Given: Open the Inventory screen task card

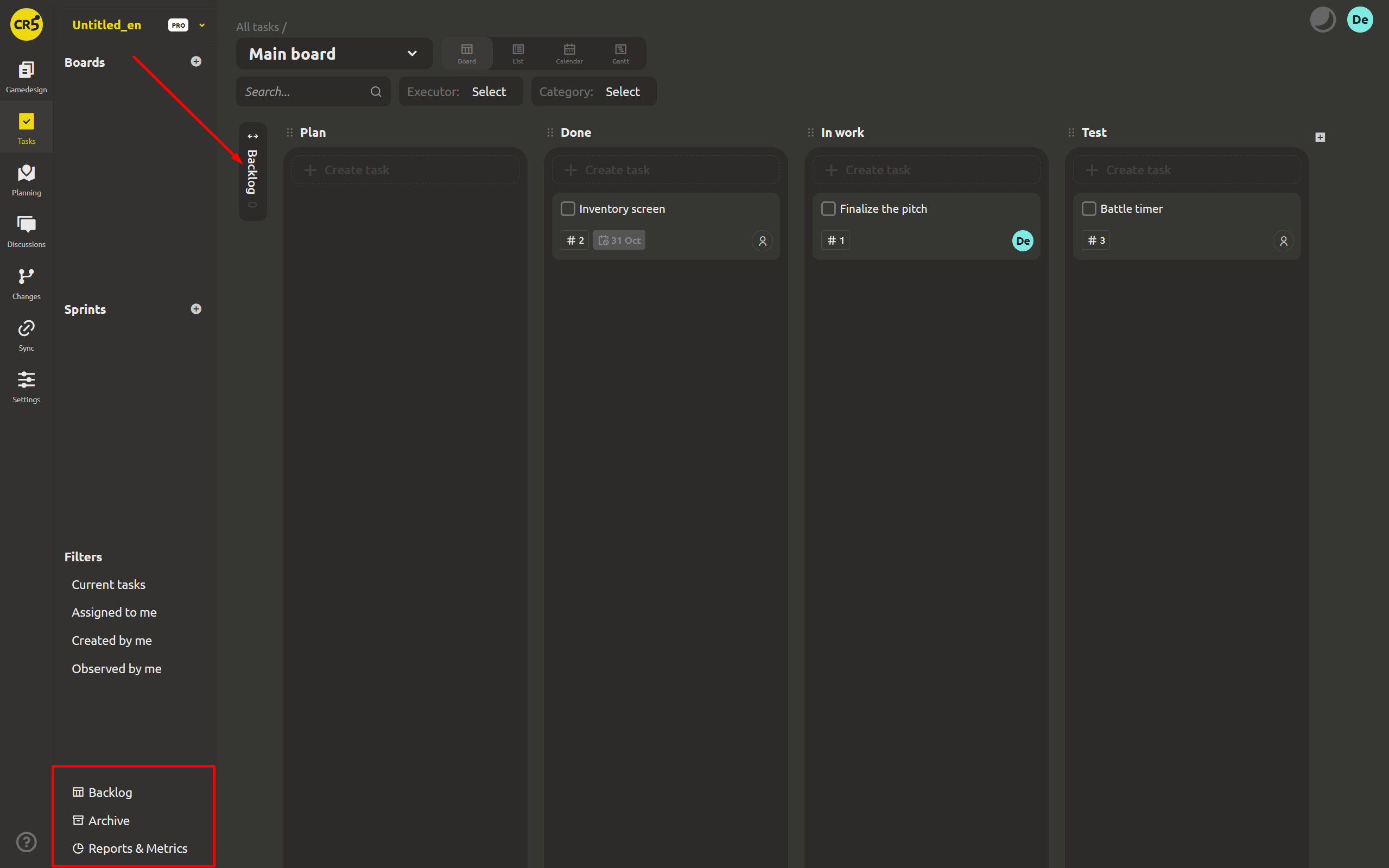Looking at the screenshot, I should pos(666,226).
